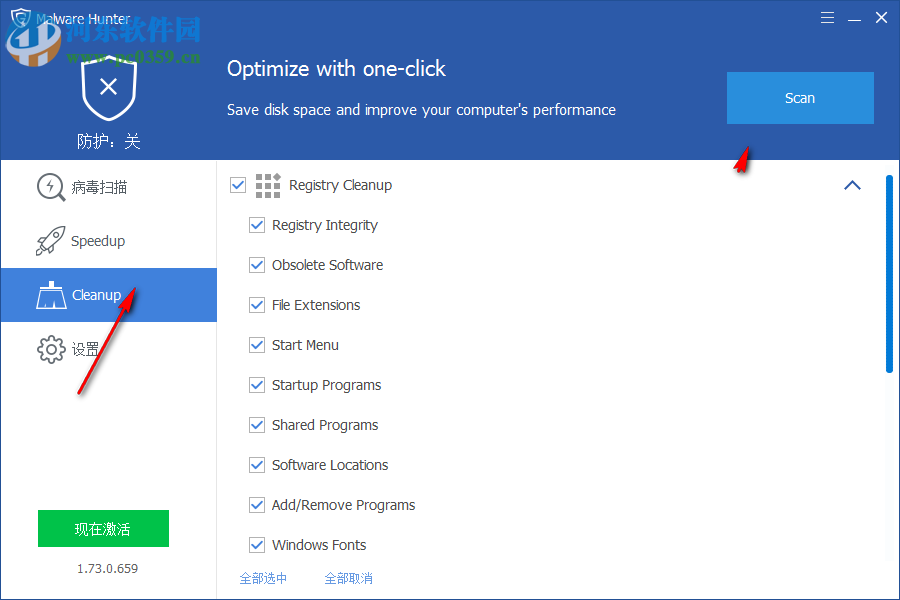Toggle the Windows Fonts checkbox
900x600 pixels.
click(x=257, y=545)
